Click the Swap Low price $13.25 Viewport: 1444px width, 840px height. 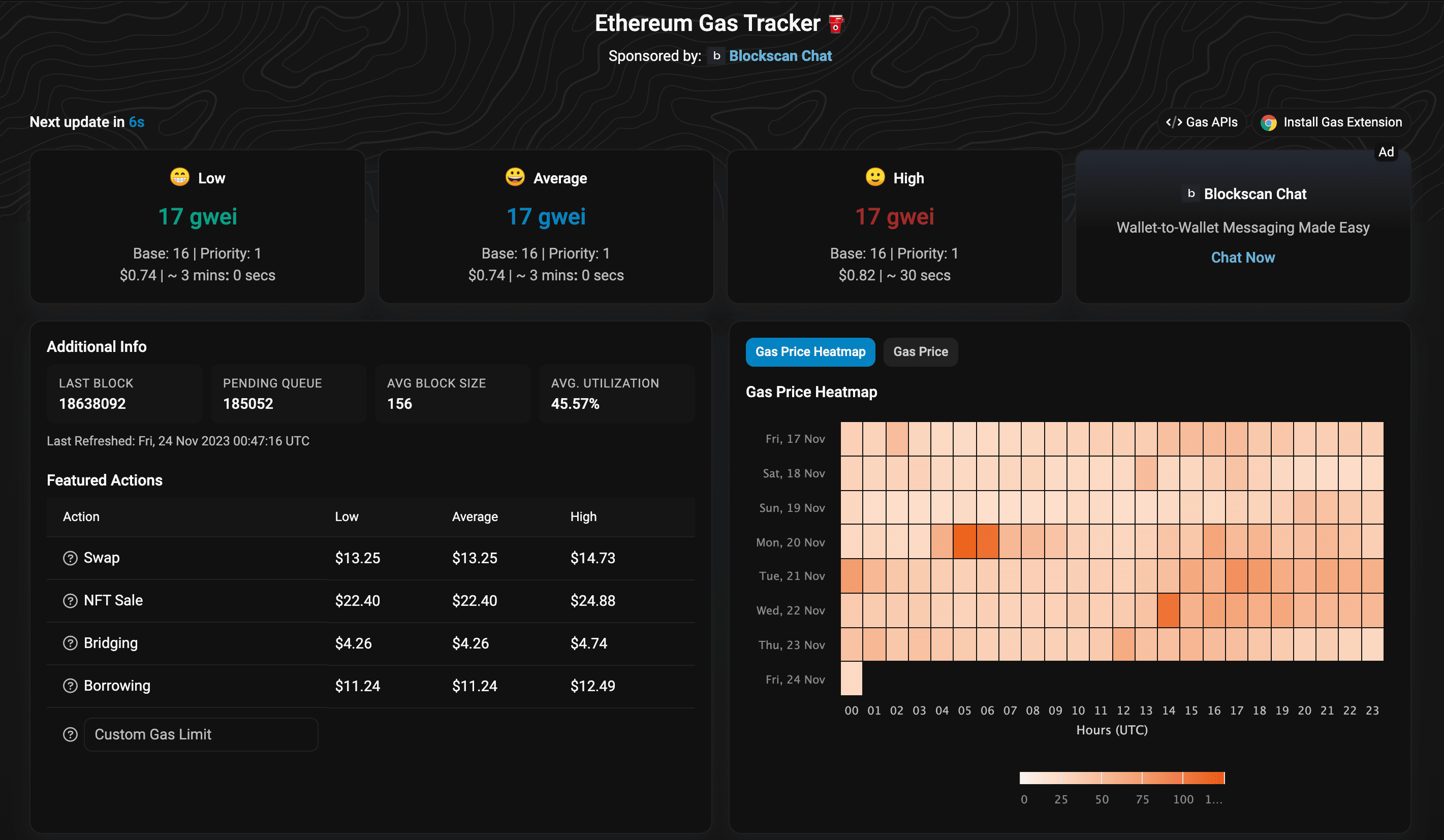click(x=358, y=558)
